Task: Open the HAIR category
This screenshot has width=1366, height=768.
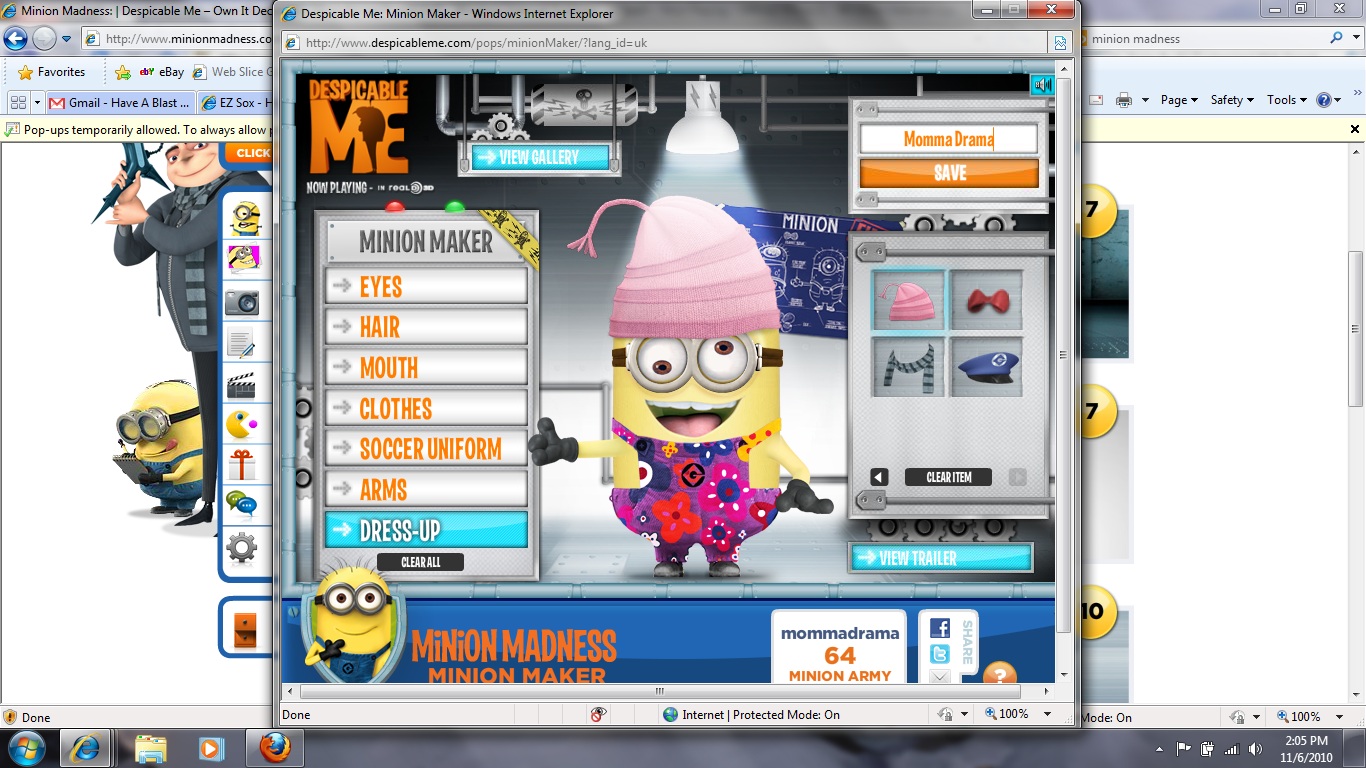Action: click(x=426, y=327)
